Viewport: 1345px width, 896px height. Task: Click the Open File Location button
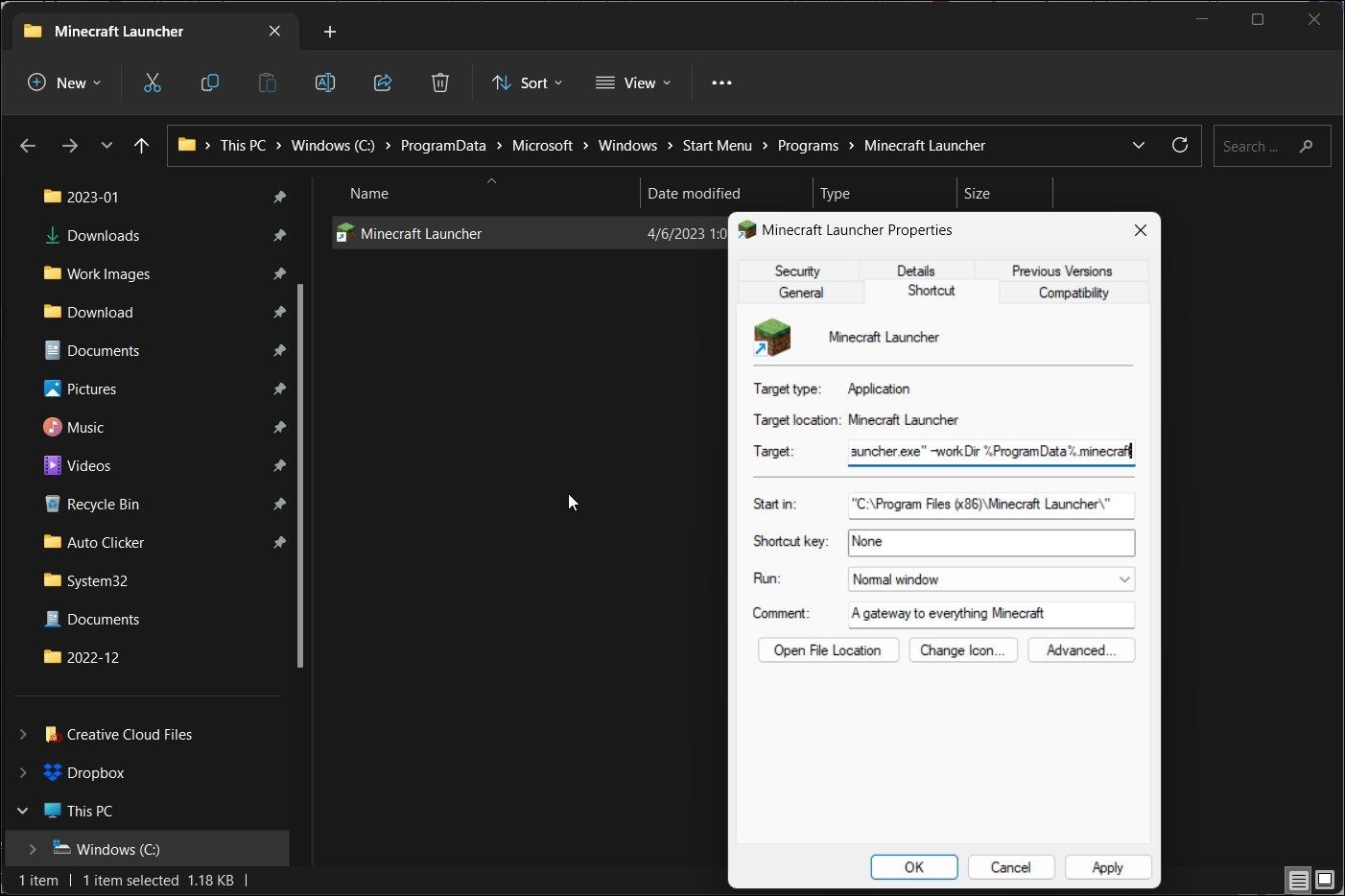pyautogui.click(x=828, y=650)
